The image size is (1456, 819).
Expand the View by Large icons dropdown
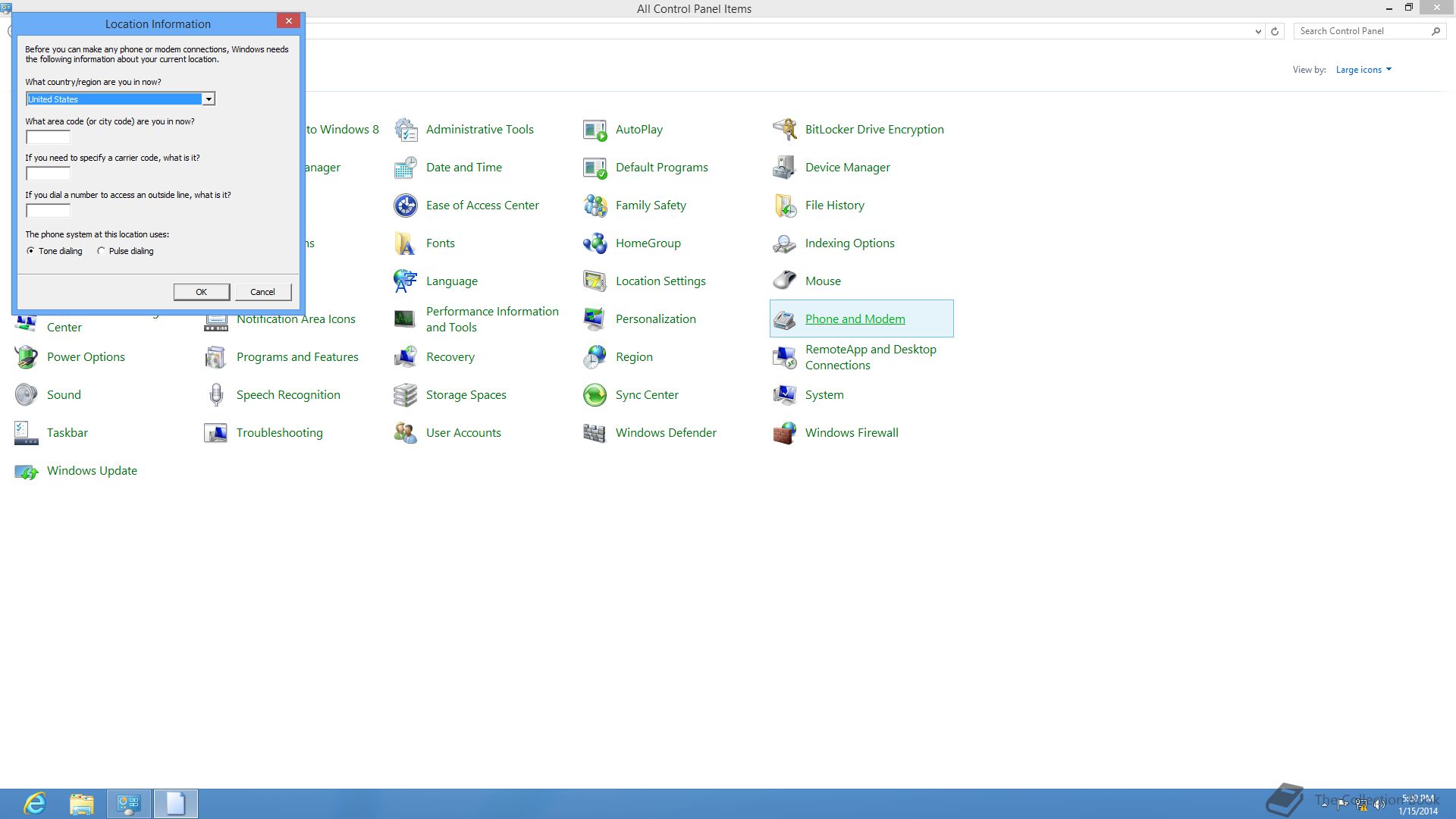tap(1363, 70)
